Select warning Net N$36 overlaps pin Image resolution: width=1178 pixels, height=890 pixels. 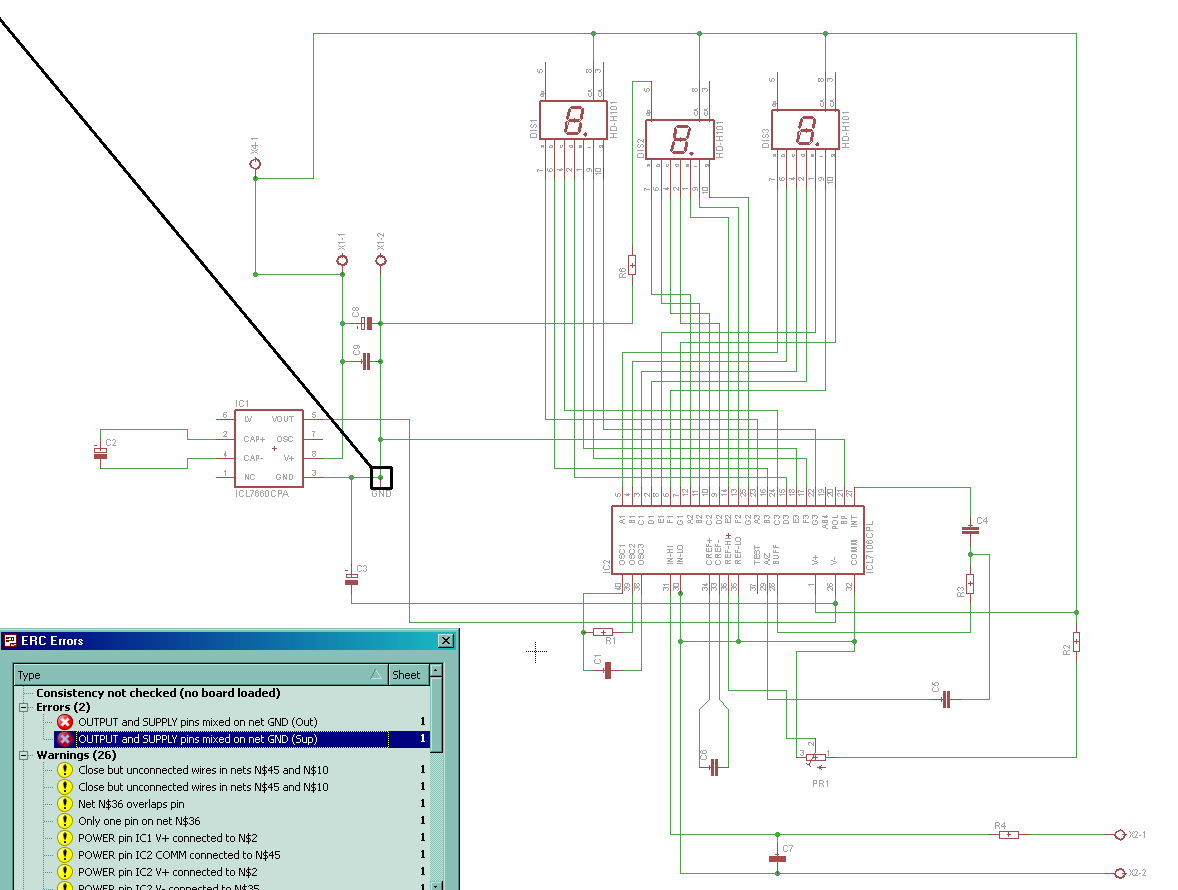pos(131,804)
